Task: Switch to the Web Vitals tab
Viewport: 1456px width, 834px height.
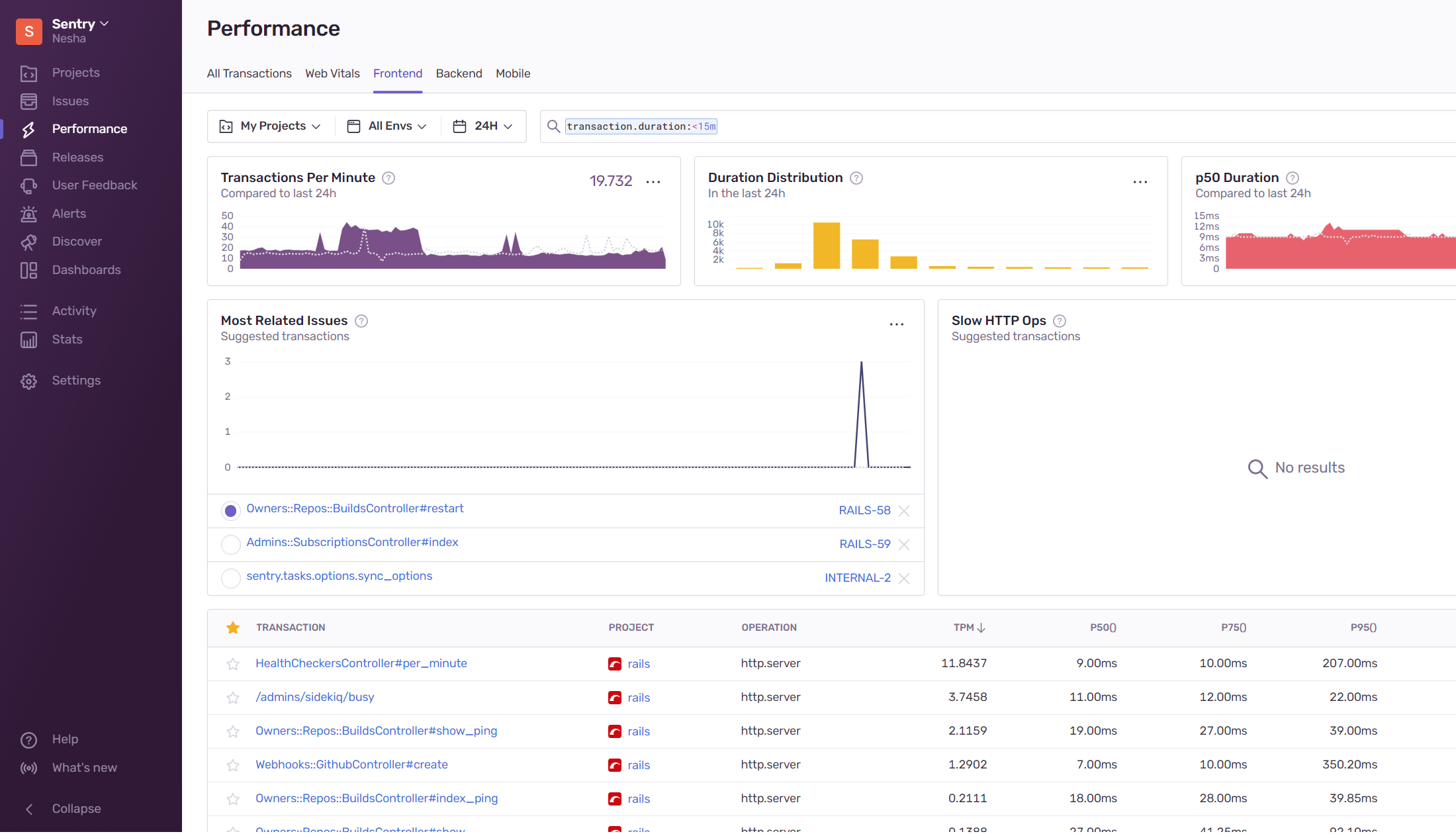Action: coord(332,73)
